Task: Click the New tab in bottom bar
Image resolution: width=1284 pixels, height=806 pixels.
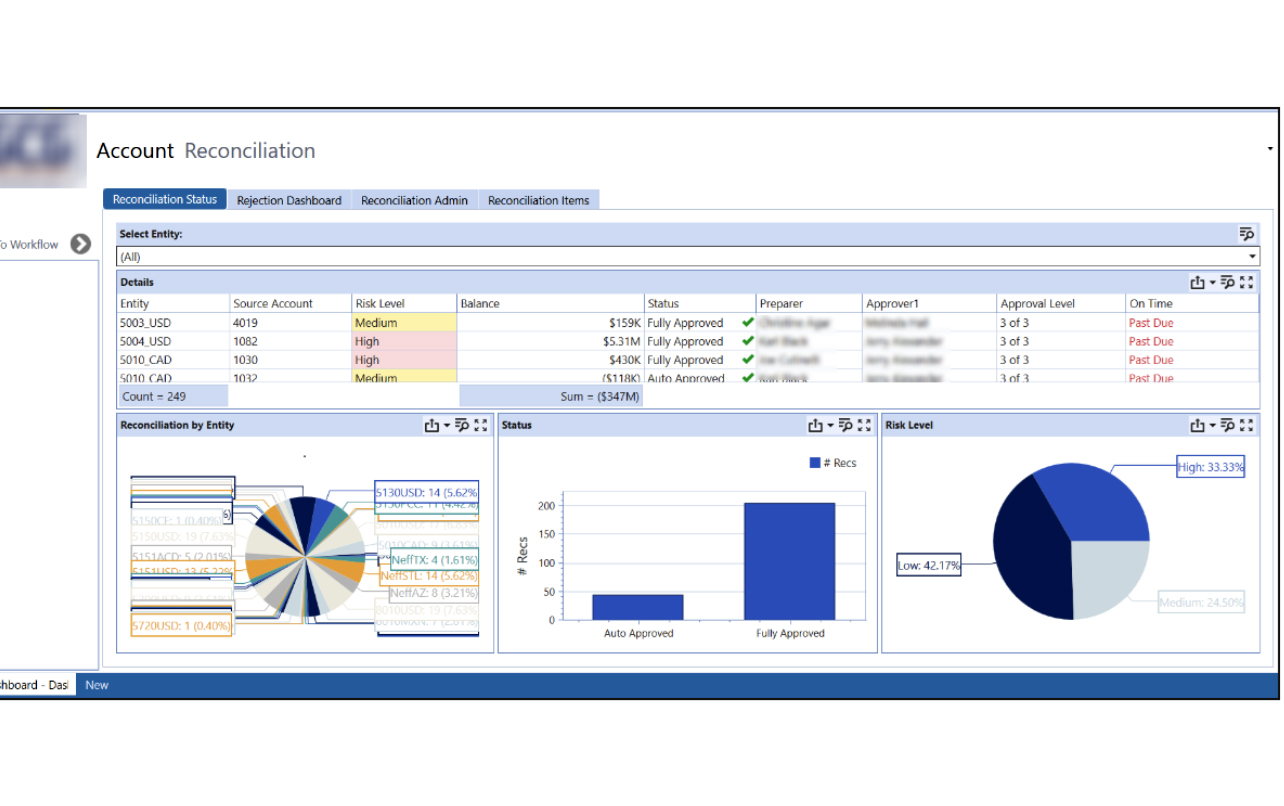Action: tap(97, 685)
